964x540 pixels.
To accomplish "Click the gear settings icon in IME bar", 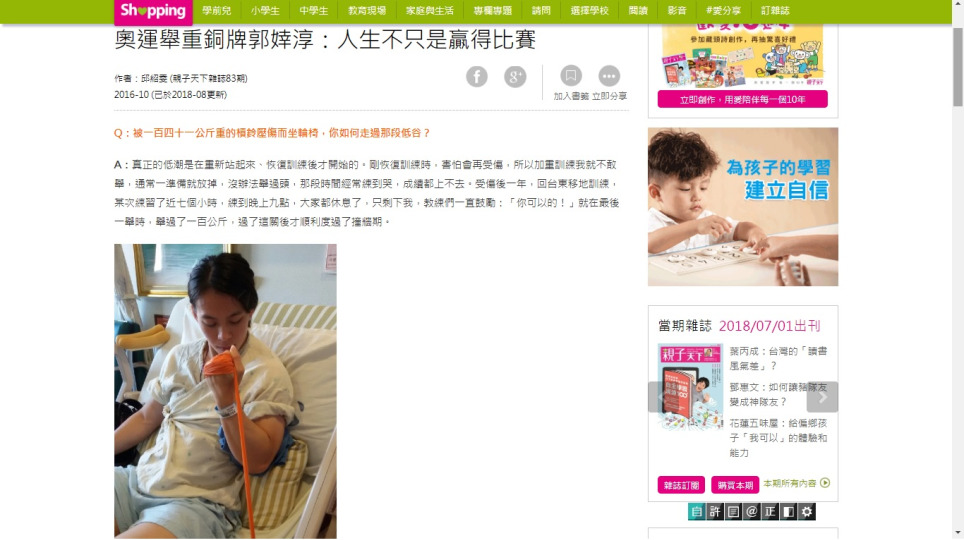I will click(807, 512).
